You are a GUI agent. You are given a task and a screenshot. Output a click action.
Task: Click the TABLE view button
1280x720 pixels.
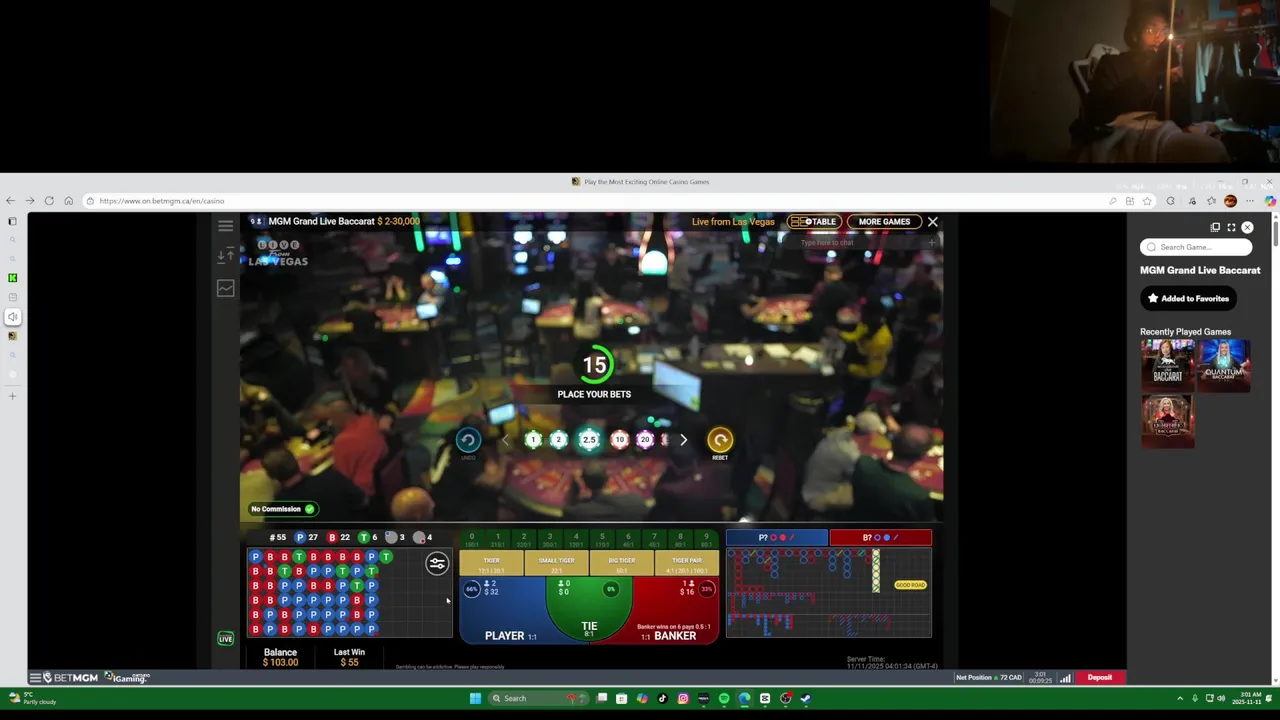[x=813, y=222]
